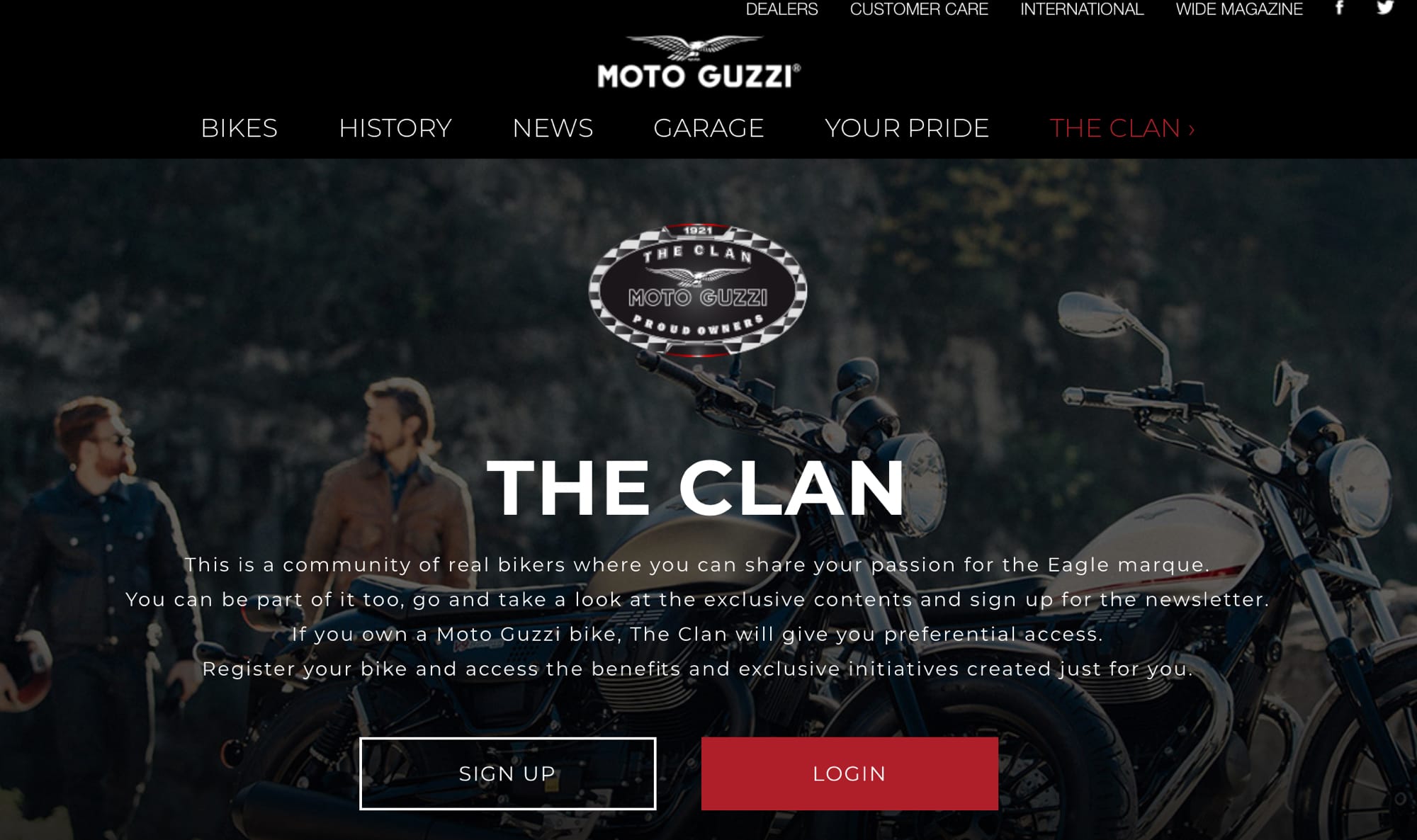Expand The Clan menu chevron
Screen dimensions: 1417x840
coord(1192,130)
